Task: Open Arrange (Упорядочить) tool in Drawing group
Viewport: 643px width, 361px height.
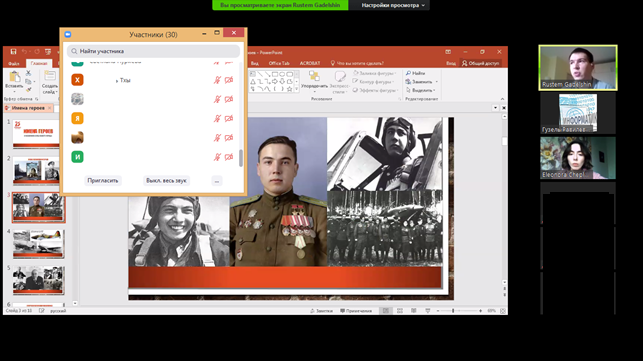Action: [314, 76]
